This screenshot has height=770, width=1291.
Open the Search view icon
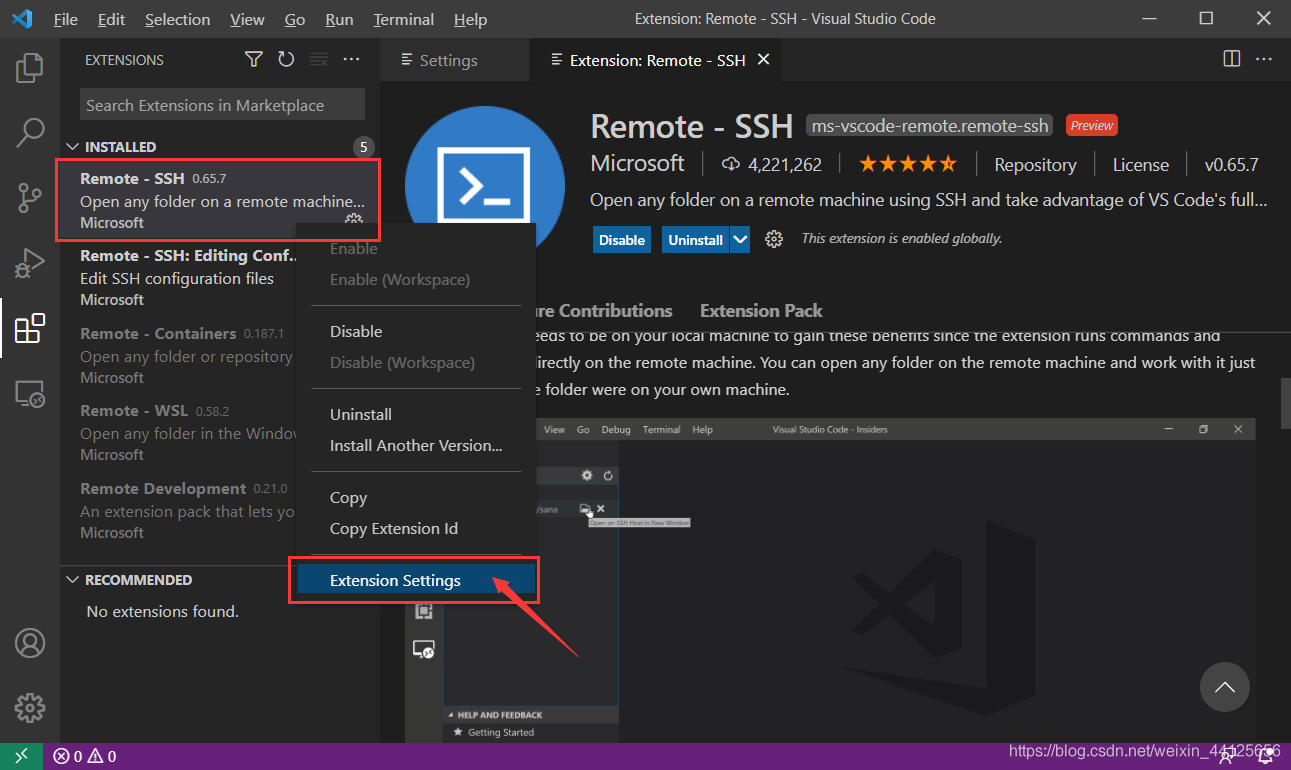(x=30, y=133)
